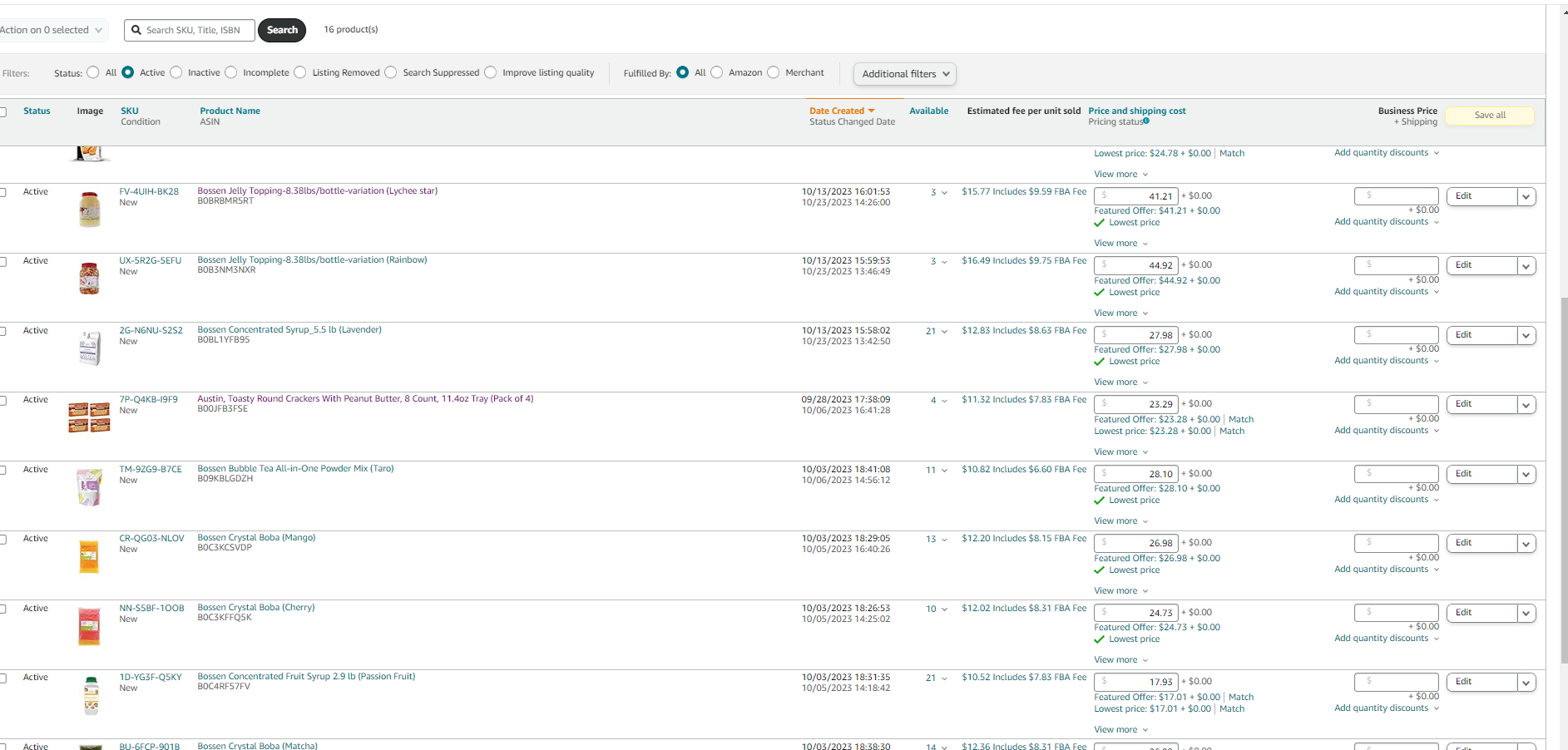Open the Lavender syrup product image
The image size is (1568, 750).
(90, 348)
